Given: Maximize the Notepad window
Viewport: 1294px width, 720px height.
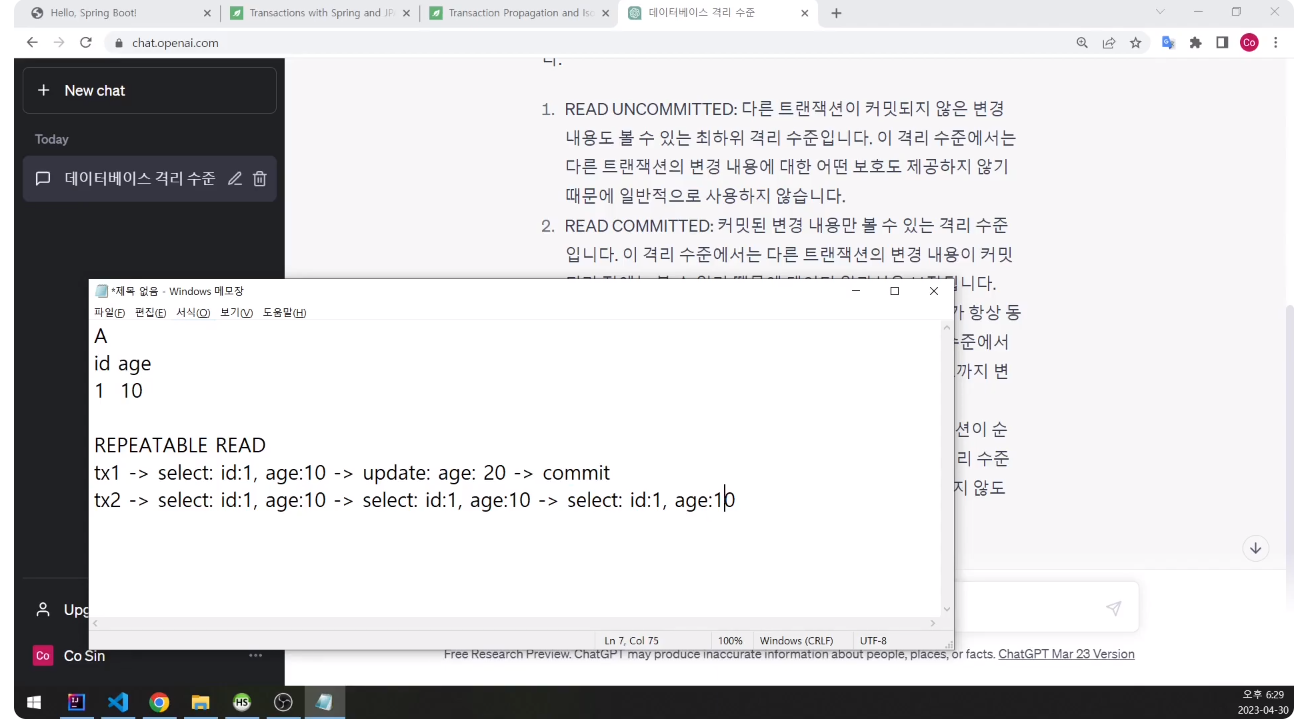Looking at the screenshot, I should pos(894,291).
